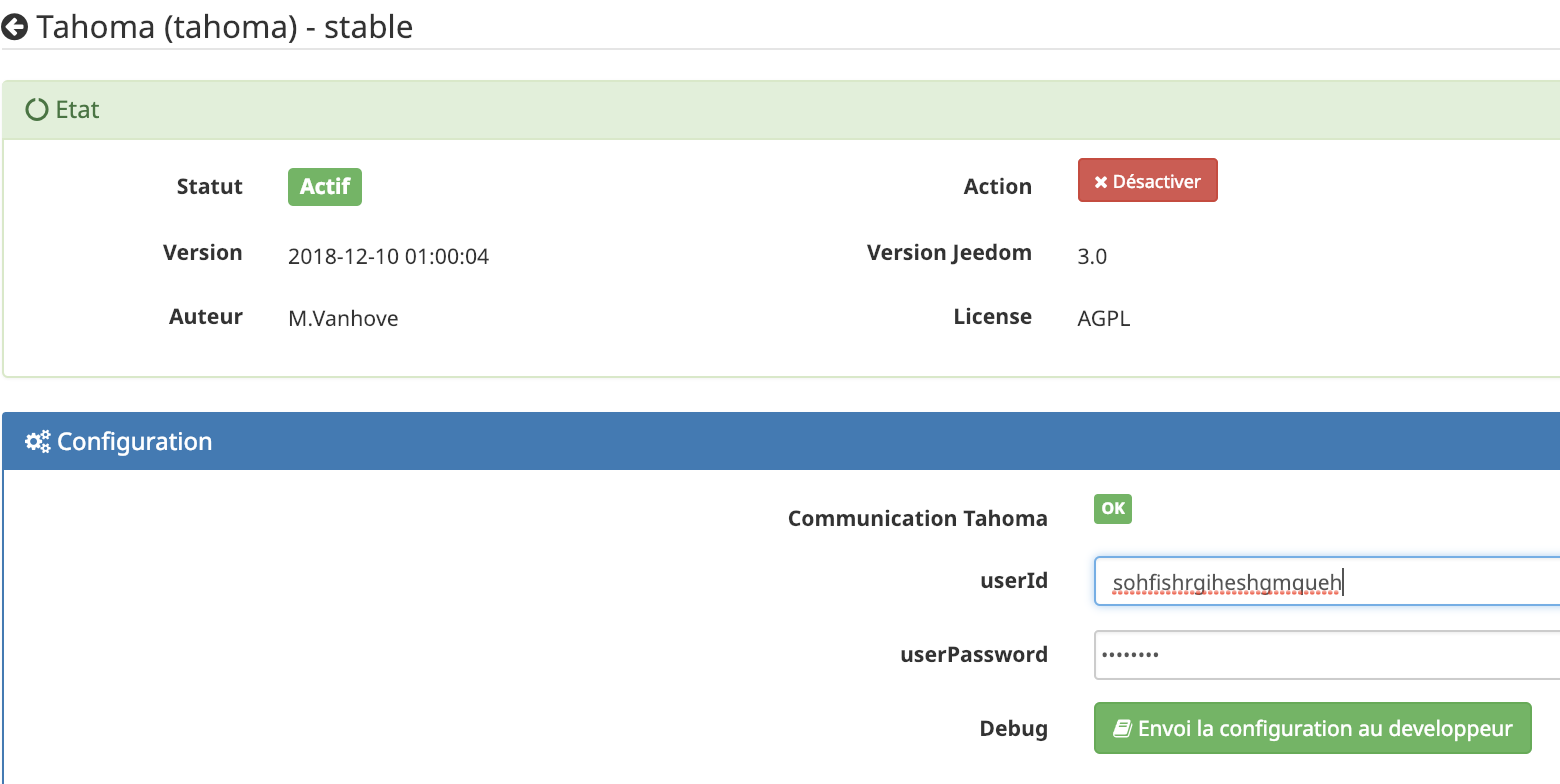Focus the userId input field
1560x784 pixels.
pyautogui.click(x=1327, y=581)
